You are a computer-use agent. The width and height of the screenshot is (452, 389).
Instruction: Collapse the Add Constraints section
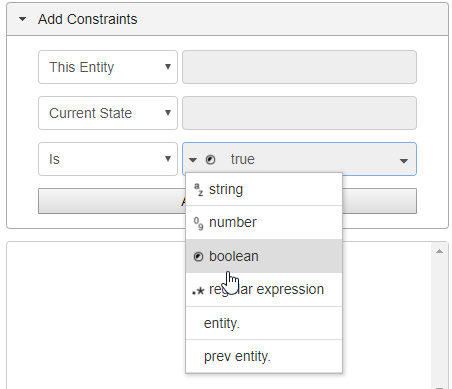click(x=22, y=19)
